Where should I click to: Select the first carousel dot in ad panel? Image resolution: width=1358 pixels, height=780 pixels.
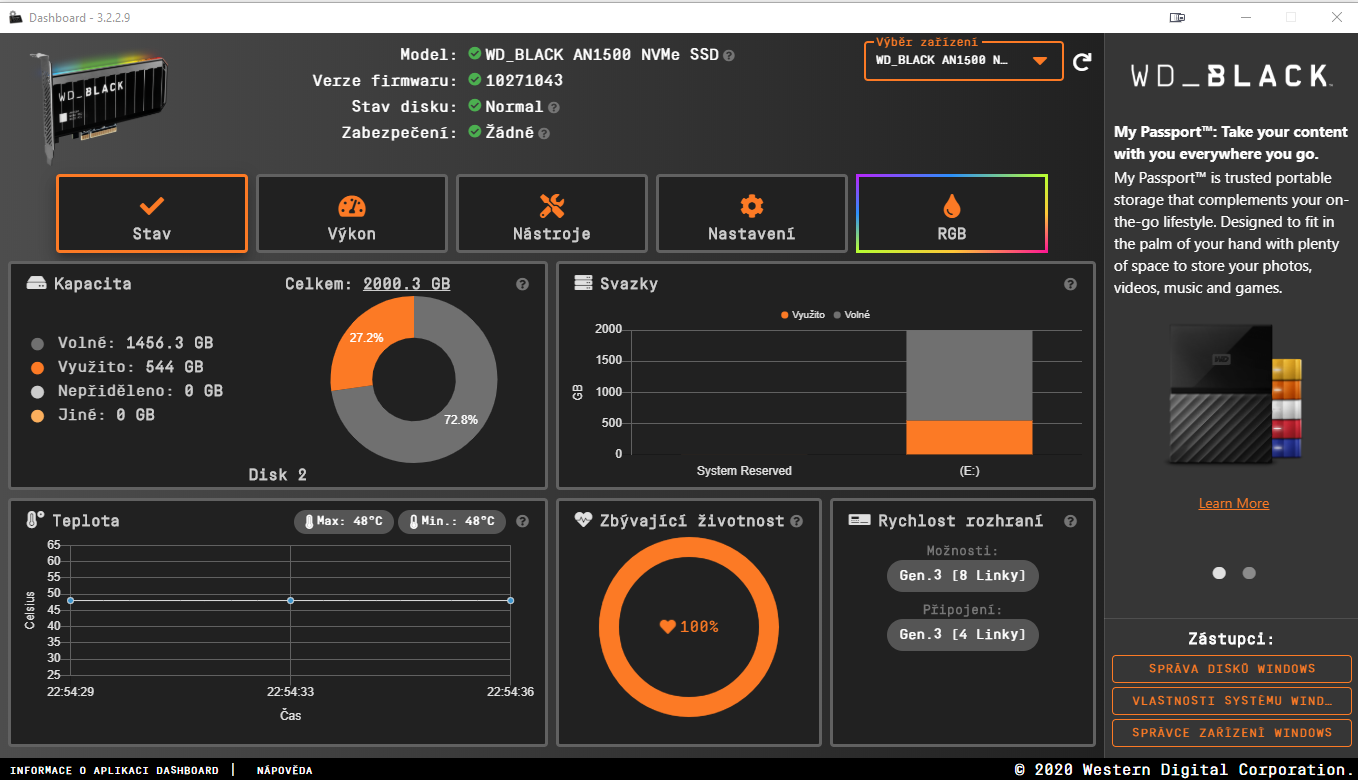tap(1219, 573)
